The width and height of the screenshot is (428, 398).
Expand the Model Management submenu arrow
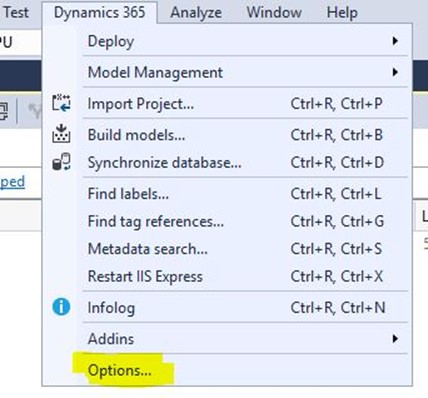point(395,72)
